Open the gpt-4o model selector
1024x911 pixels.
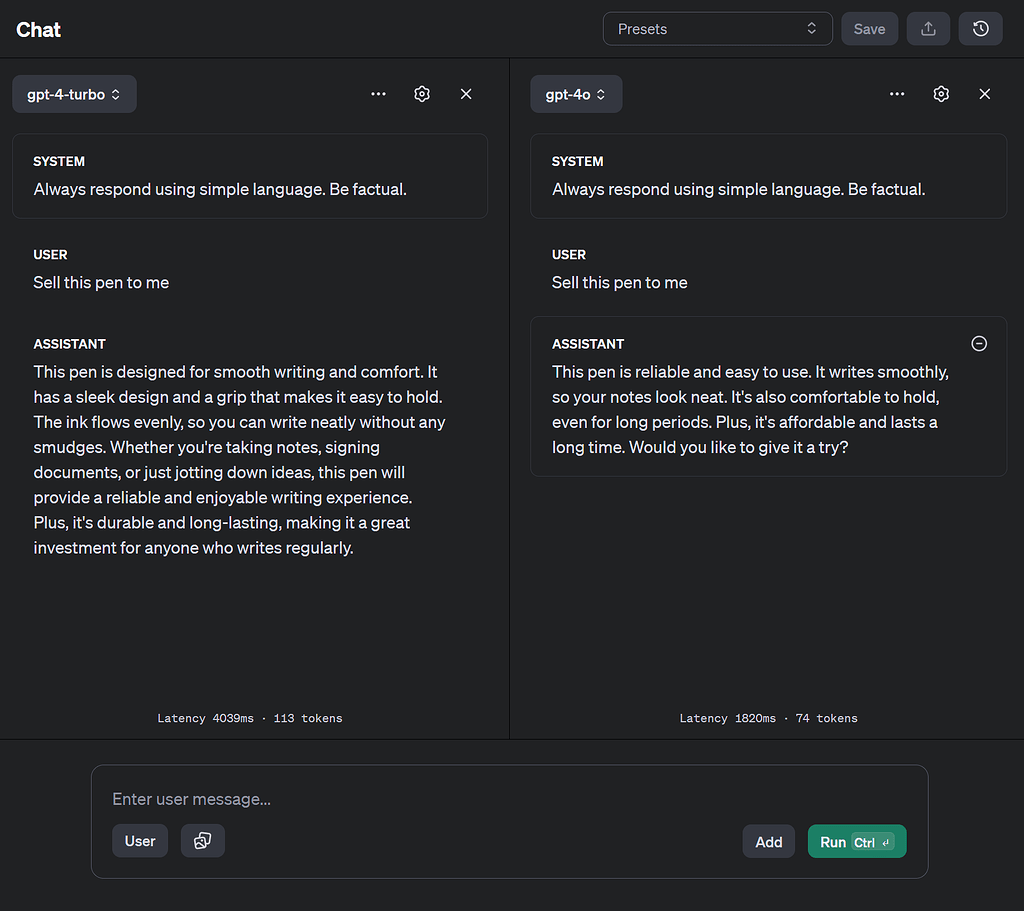(x=576, y=93)
